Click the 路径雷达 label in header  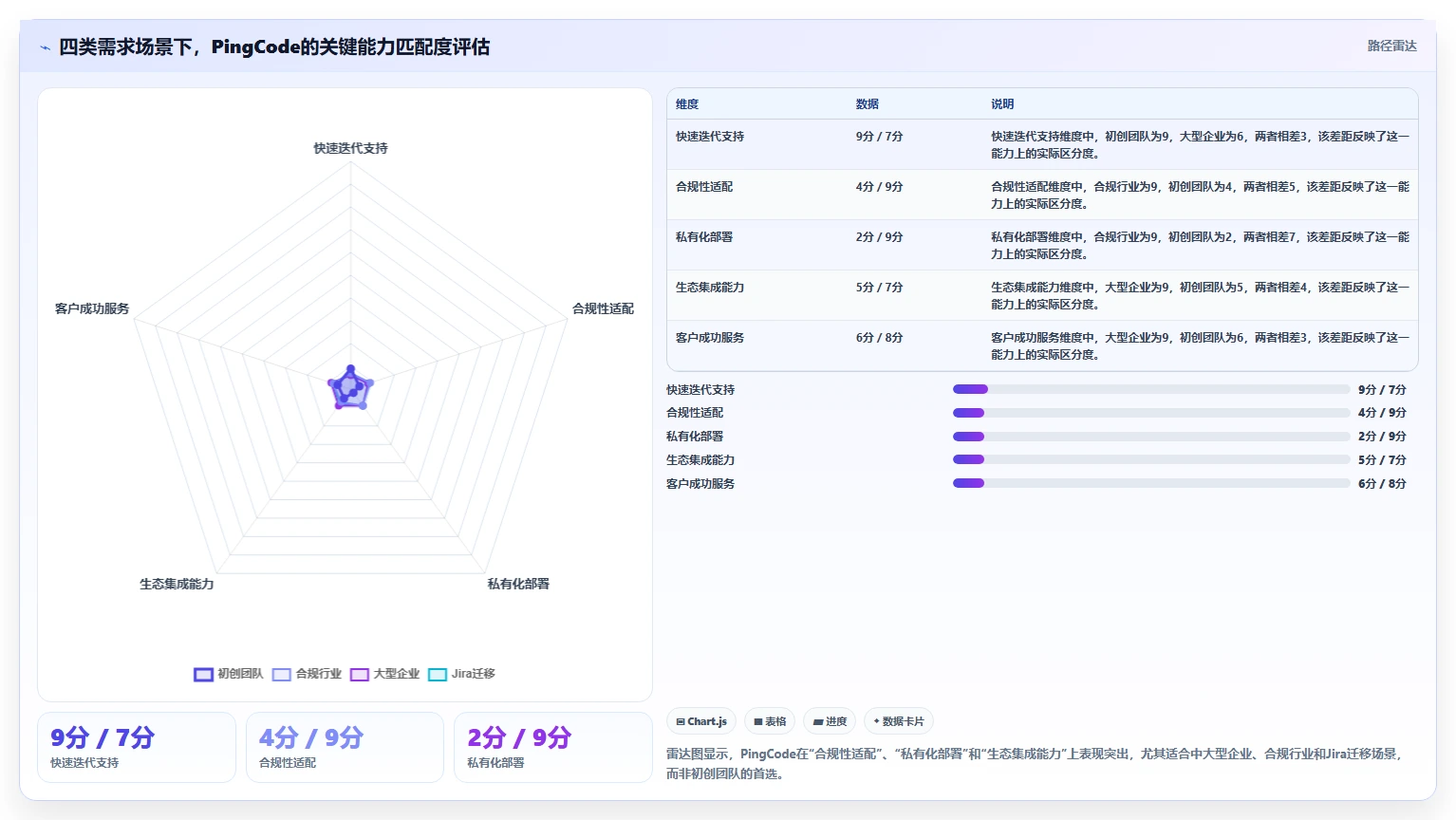pos(1391,46)
